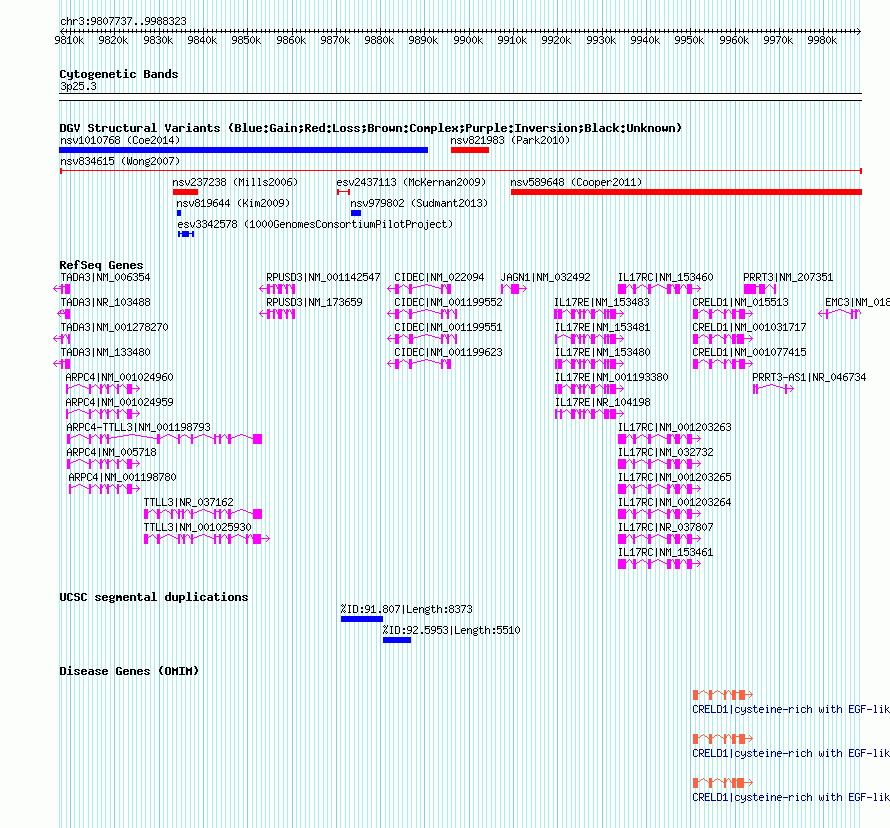Click transcript label TTLL3|NM_001025930
890x828 pixels.
(197, 527)
